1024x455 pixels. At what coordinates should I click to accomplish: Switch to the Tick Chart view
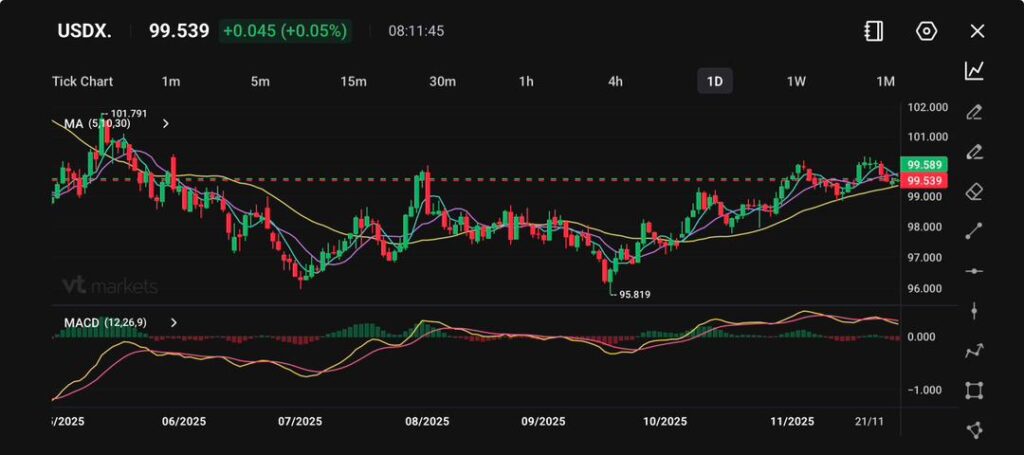point(83,81)
